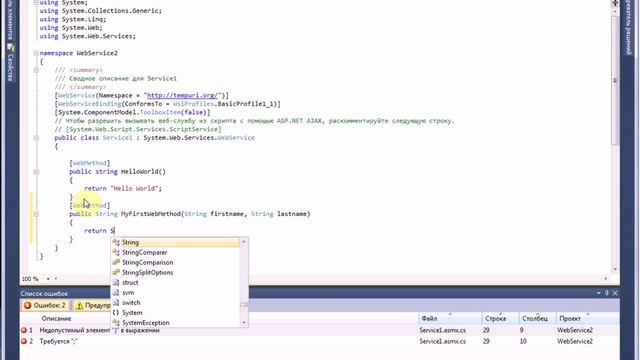Viewport: 640px width, 360px height.
Task: Click the editor horizontal scroll left arrow
Action: coord(56,279)
